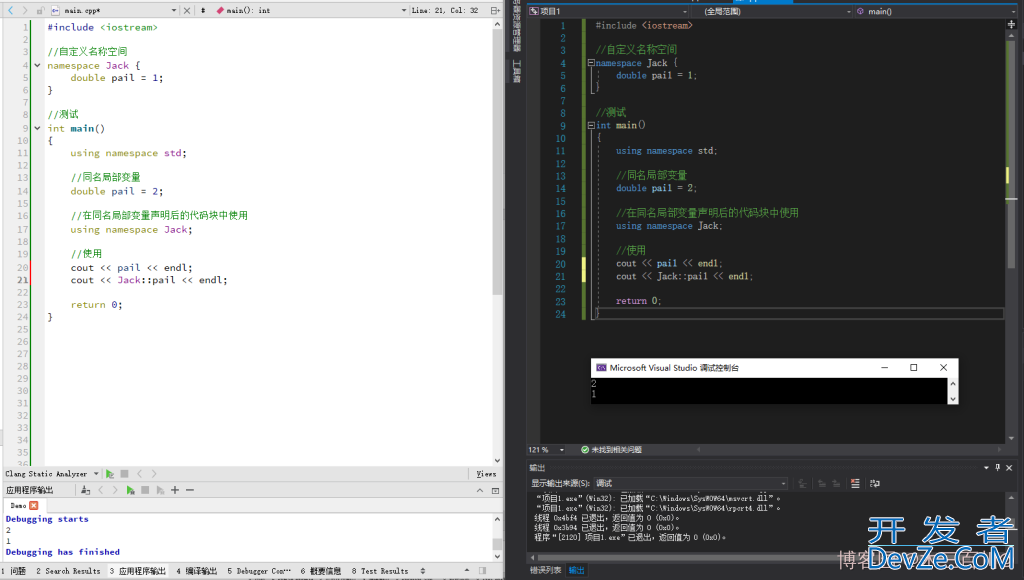Collapse int main() outline in Visual Studio
The width and height of the screenshot is (1024, 580).
tap(591, 125)
